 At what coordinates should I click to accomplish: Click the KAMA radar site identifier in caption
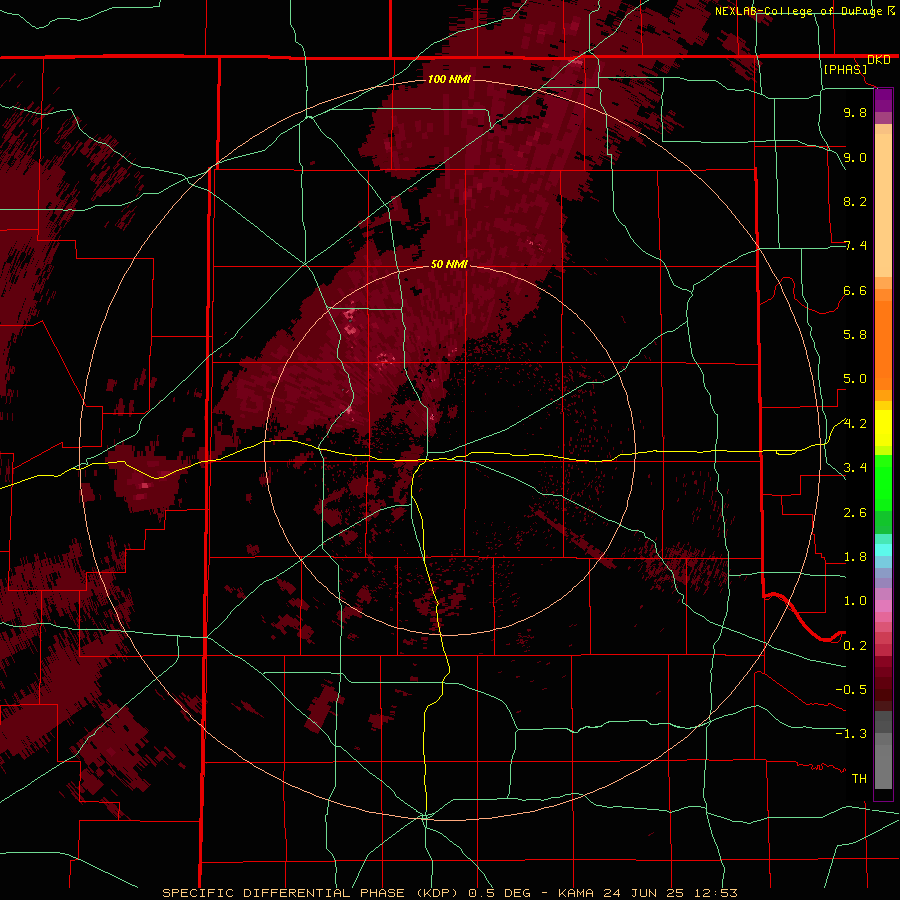pos(576,893)
